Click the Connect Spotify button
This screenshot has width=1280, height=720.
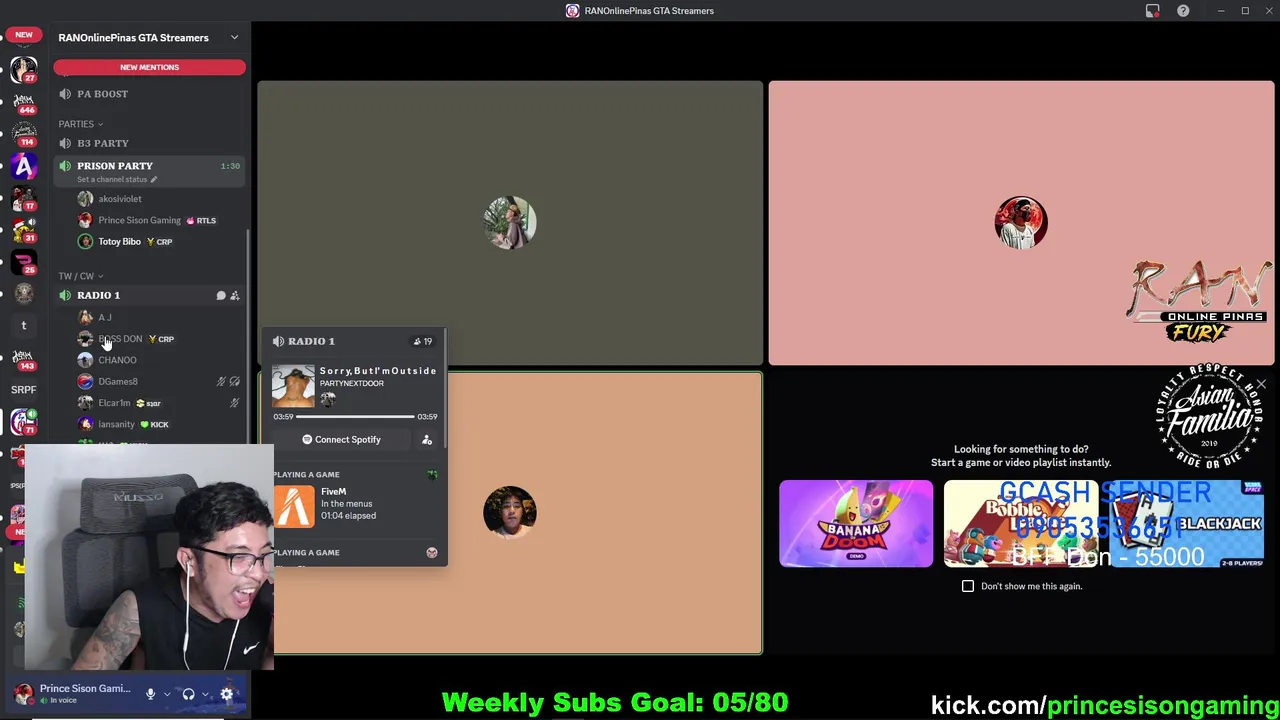pyautogui.click(x=342, y=440)
